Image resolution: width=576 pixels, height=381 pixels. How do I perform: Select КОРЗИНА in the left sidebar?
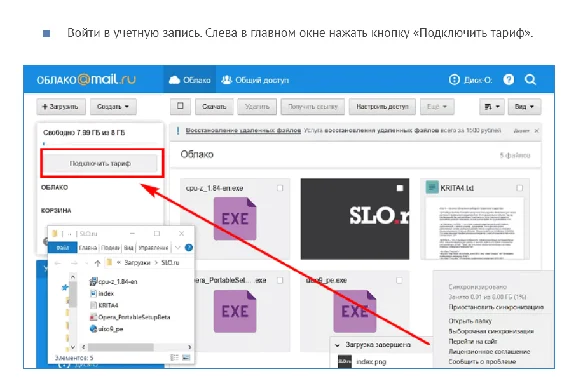point(56,211)
